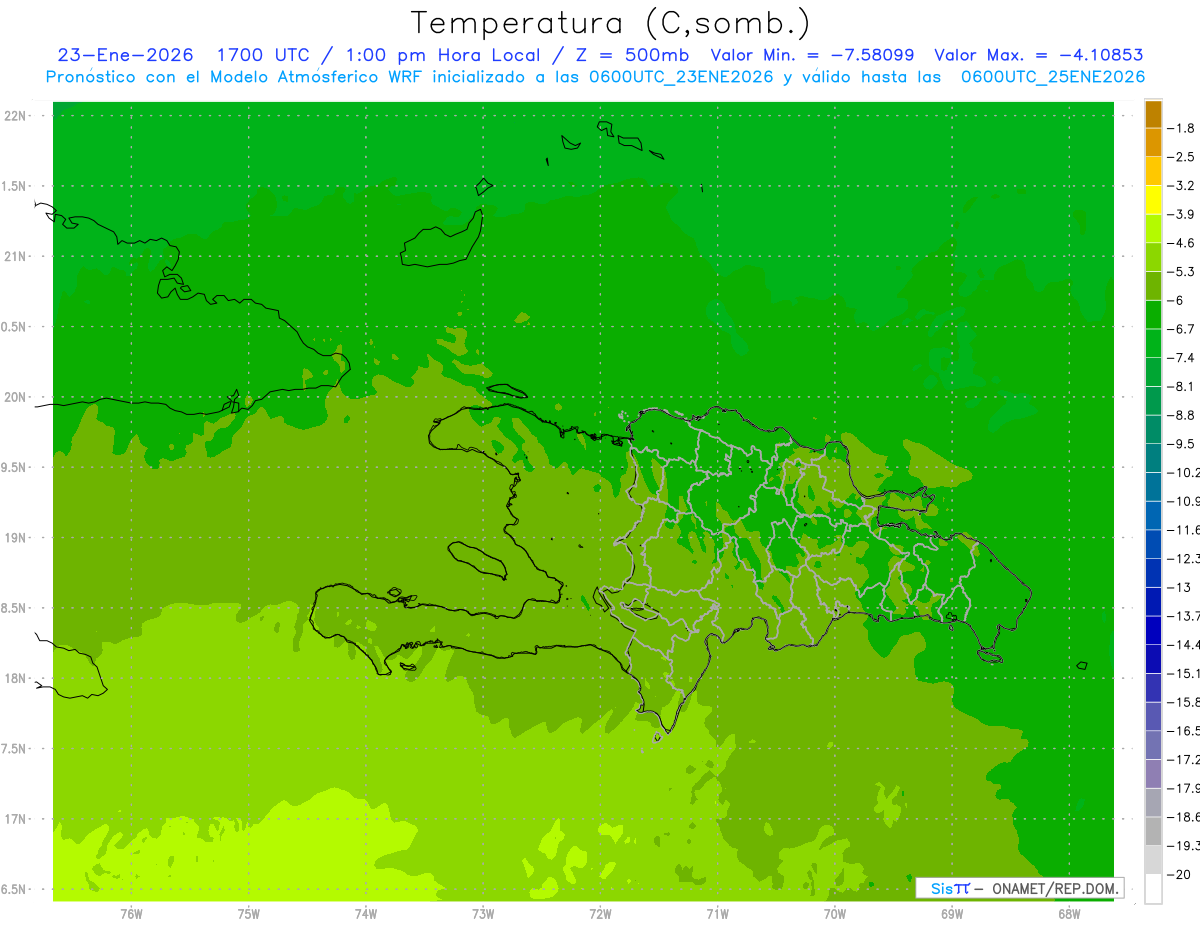Click the "22N" latitude tick label
1200x927 pixels.
click(x=15, y=116)
